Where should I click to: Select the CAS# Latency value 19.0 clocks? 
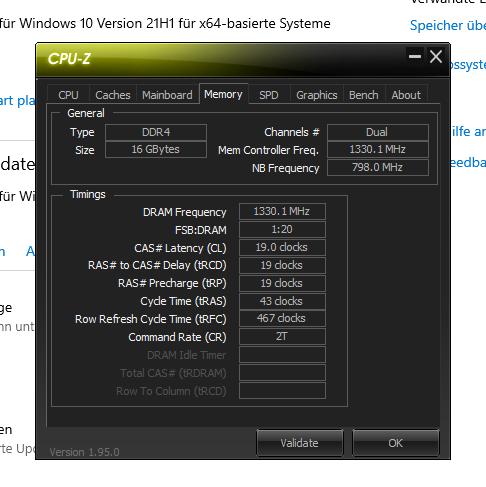(282, 247)
